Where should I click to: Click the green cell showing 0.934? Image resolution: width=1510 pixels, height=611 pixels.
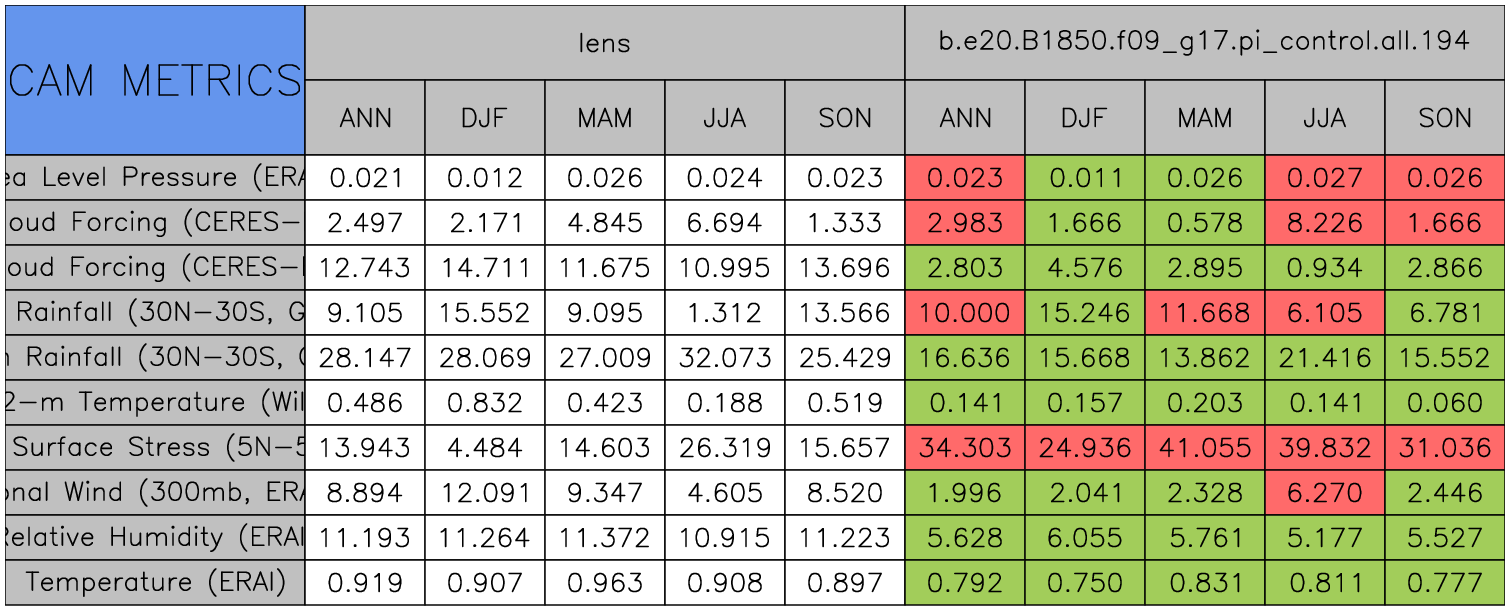click(1325, 268)
